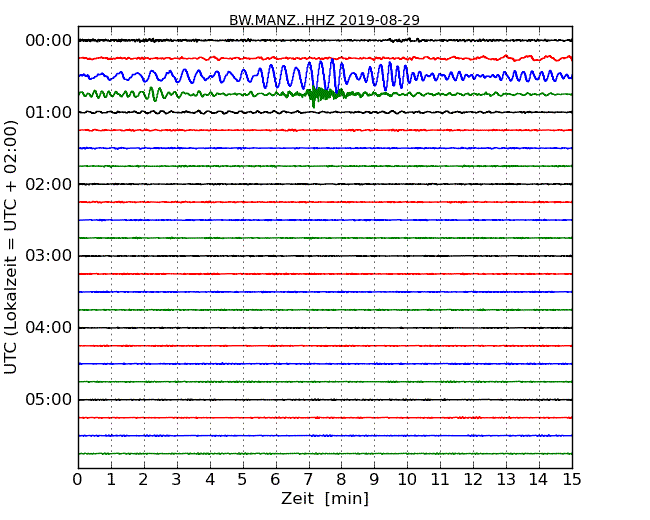This screenshot has height=520, width=650.
Task: Select the 01:00 time label
Action: pos(49,112)
